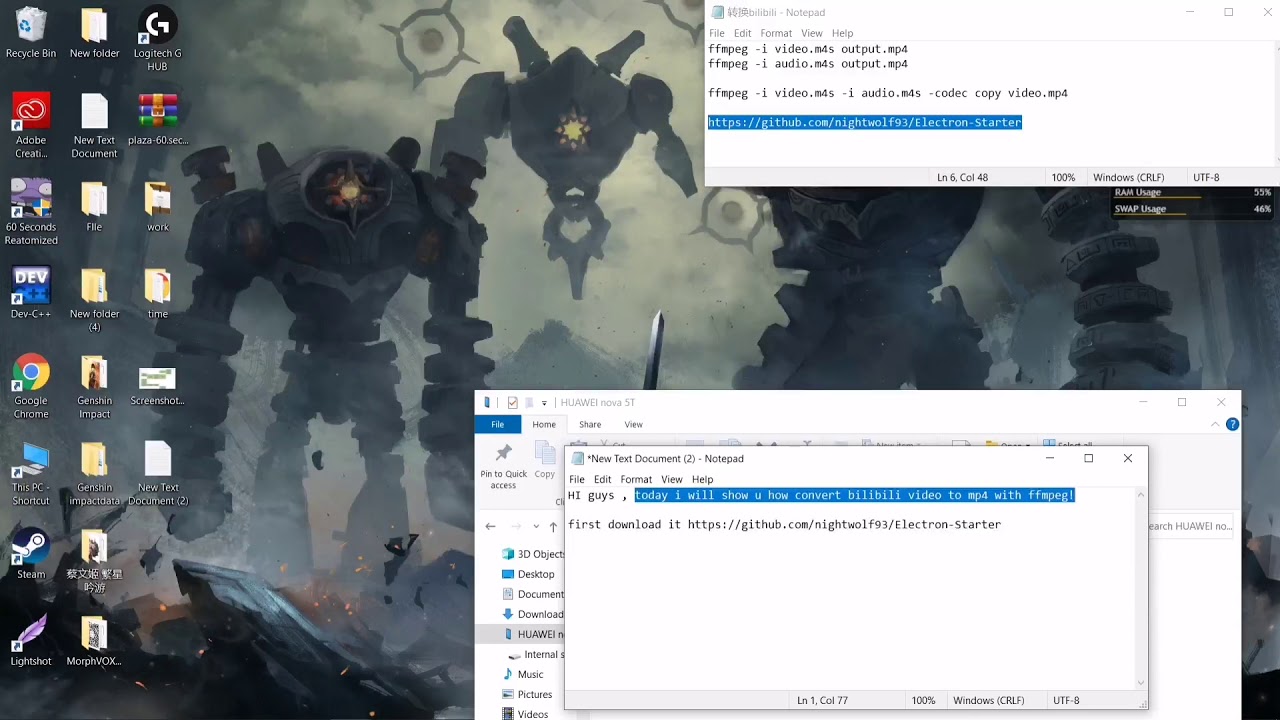
Task: Select the Screenshot image file icon
Action: (x=157, y=385)
